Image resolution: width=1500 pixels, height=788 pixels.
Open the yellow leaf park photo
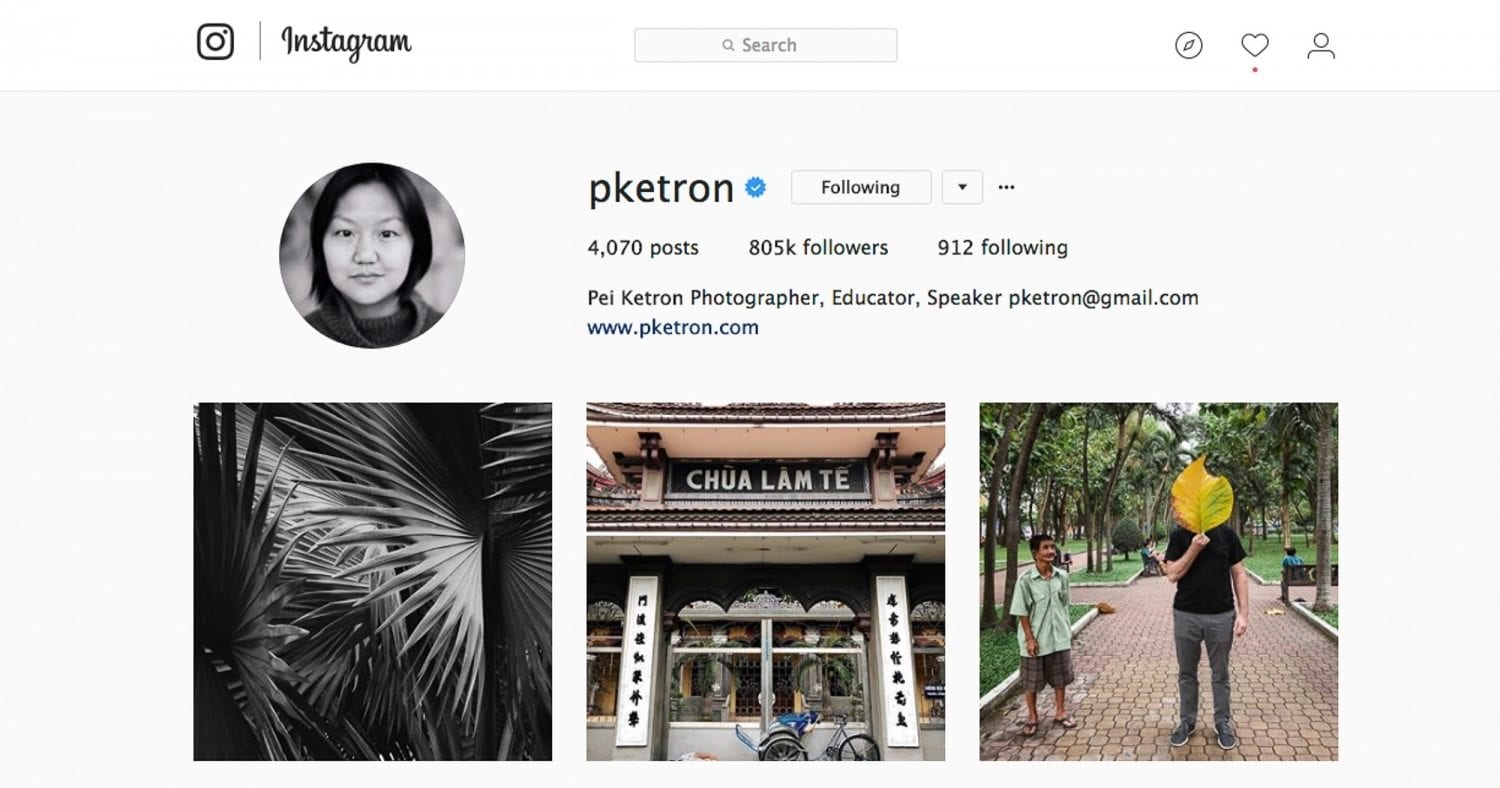click(x=1159, y=581)
